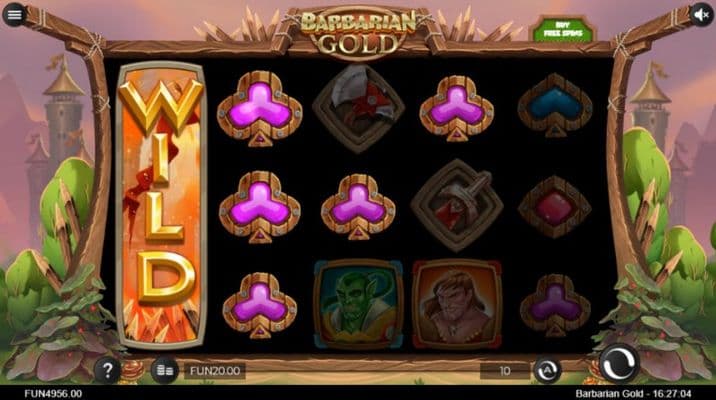Click the FUN20.00 bet amount field
Viewport: 716px width, 400px height.
(215, 371)
